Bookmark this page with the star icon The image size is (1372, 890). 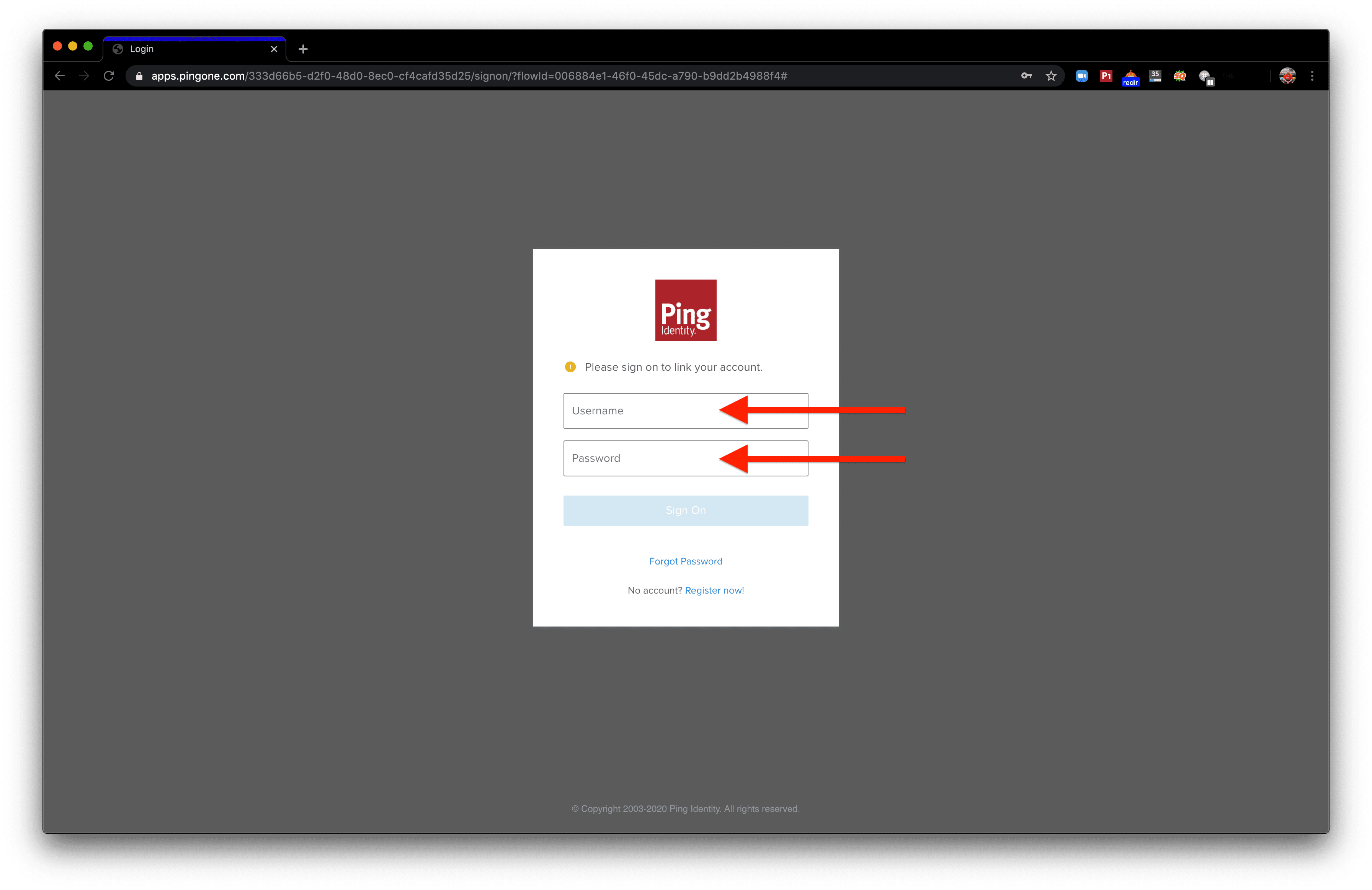pos(1051,76)
